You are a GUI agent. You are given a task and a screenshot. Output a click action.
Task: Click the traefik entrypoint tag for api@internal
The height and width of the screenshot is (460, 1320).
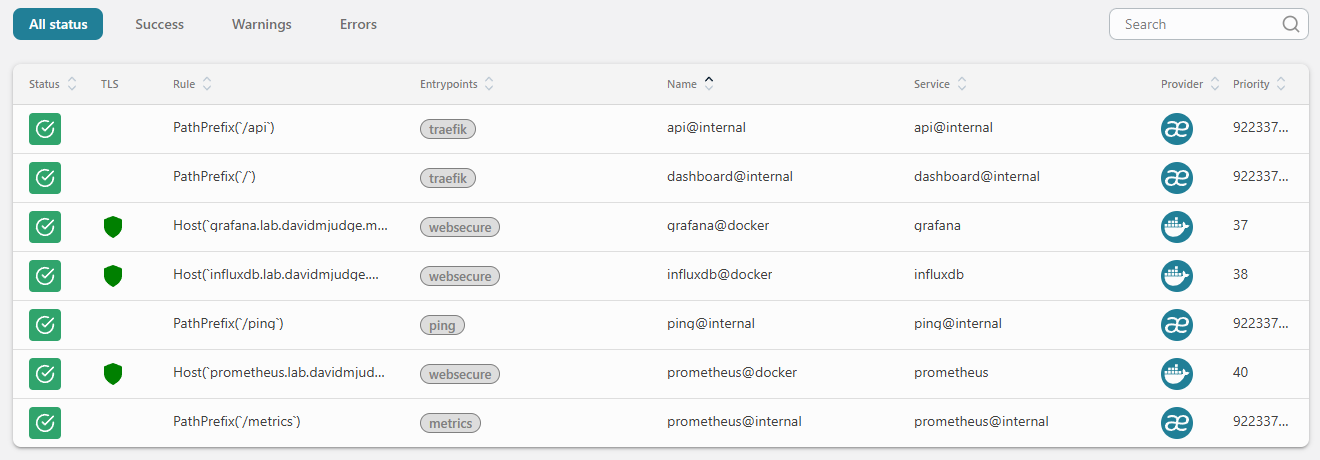[448, 129]
